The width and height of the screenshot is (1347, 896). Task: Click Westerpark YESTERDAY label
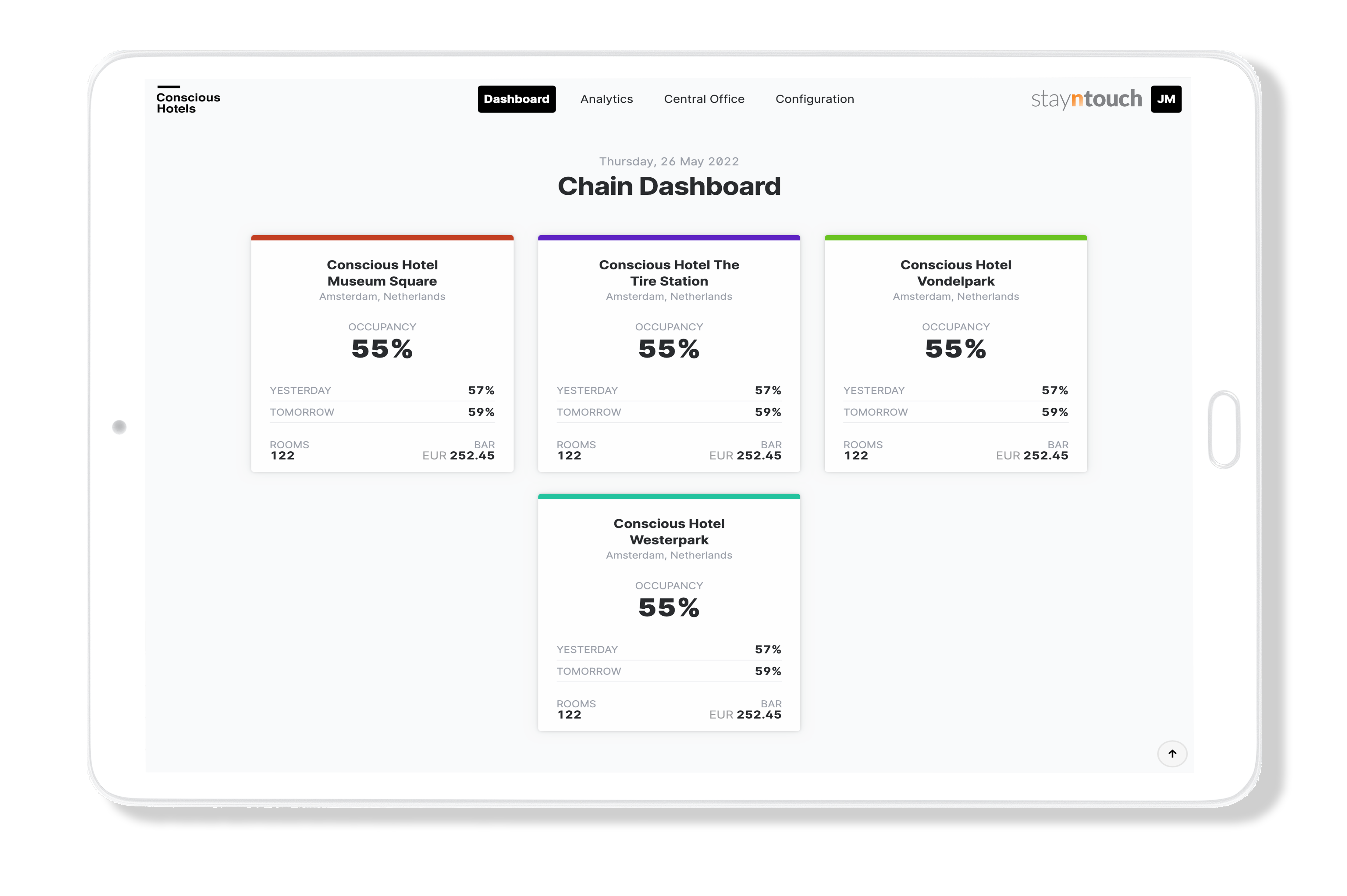(587, 650)
